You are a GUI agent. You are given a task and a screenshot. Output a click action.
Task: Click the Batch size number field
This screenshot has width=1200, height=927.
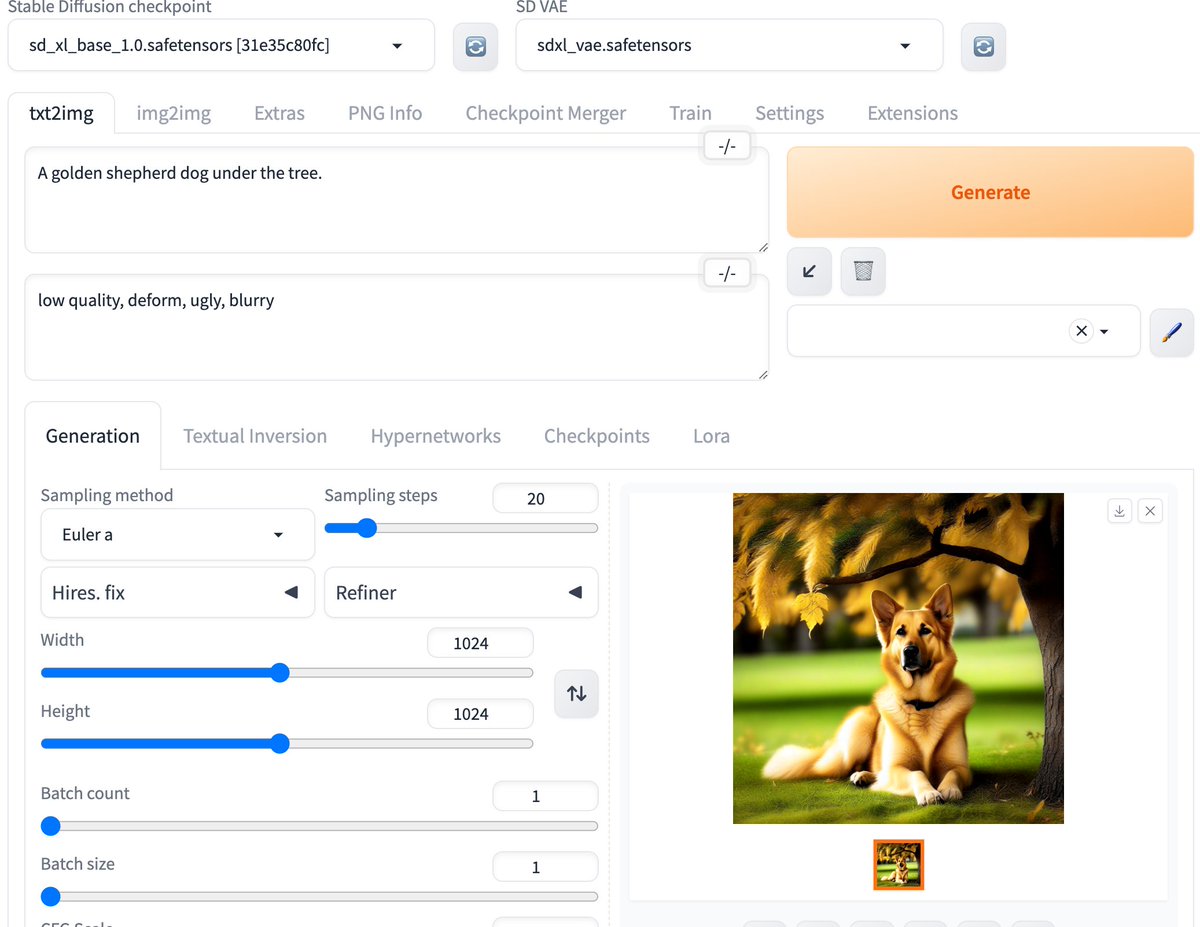pyautogui.click(x=545, y=867)
